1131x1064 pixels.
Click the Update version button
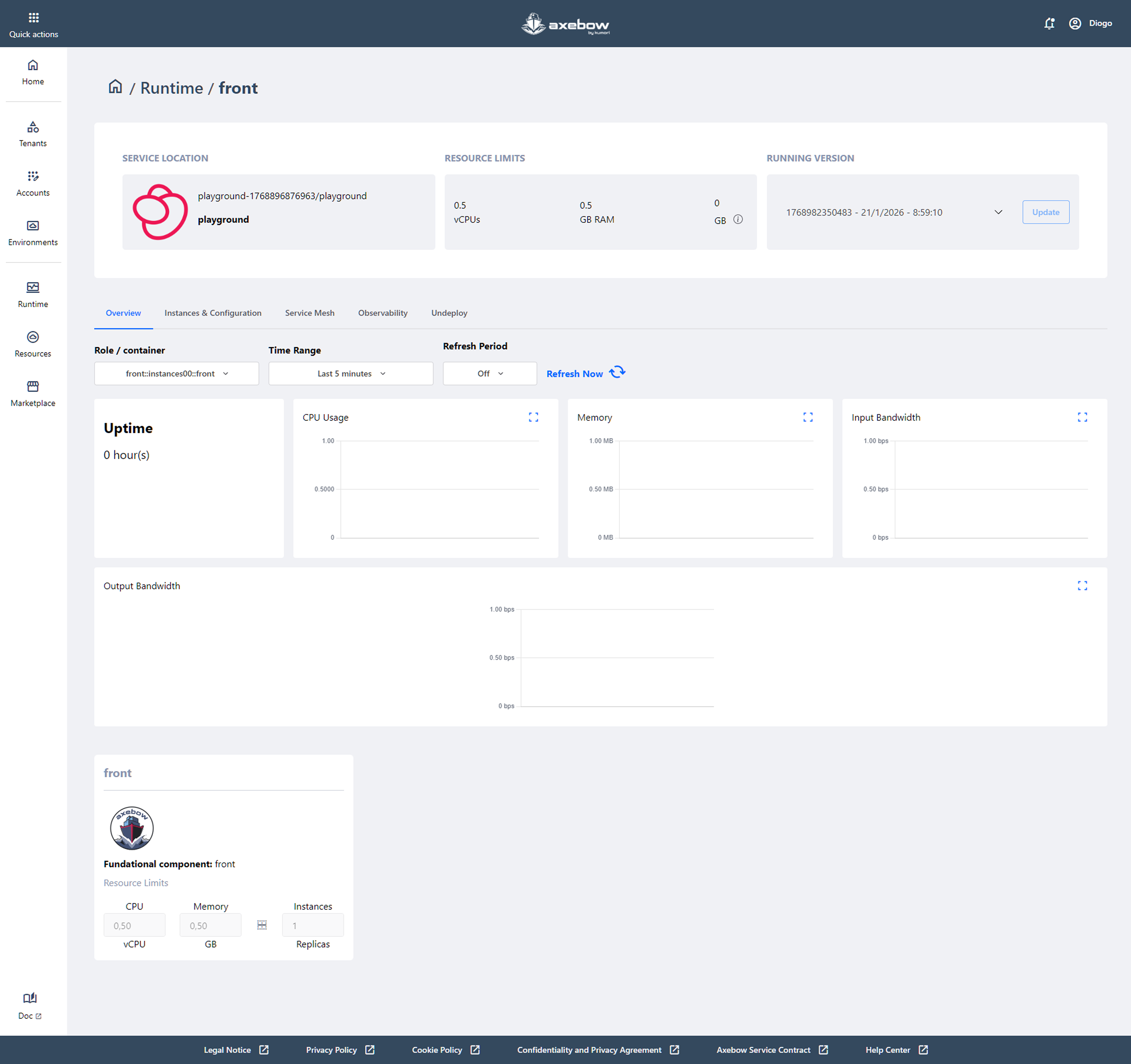point(1045,212)
